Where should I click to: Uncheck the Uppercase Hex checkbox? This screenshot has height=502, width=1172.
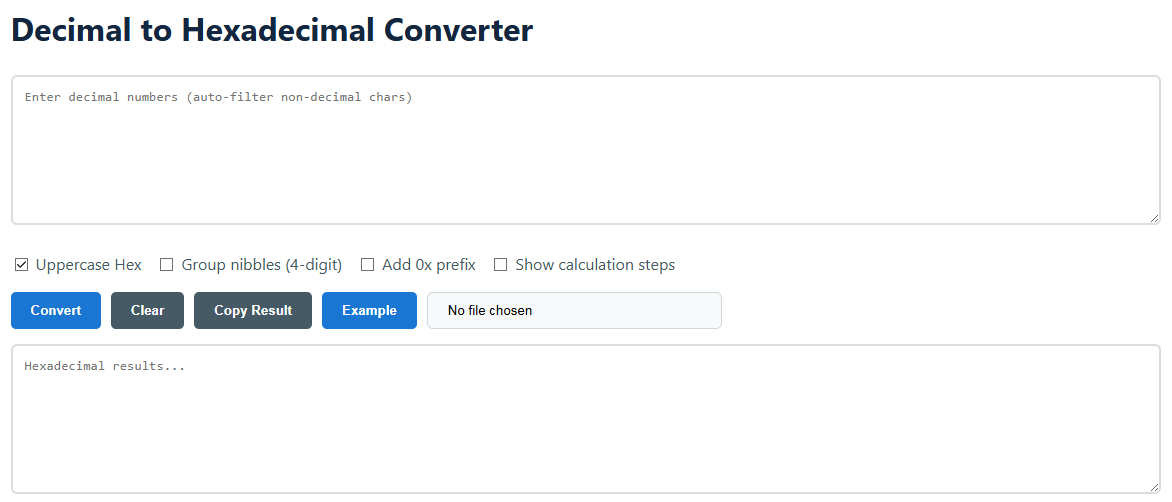pos(21,265)
